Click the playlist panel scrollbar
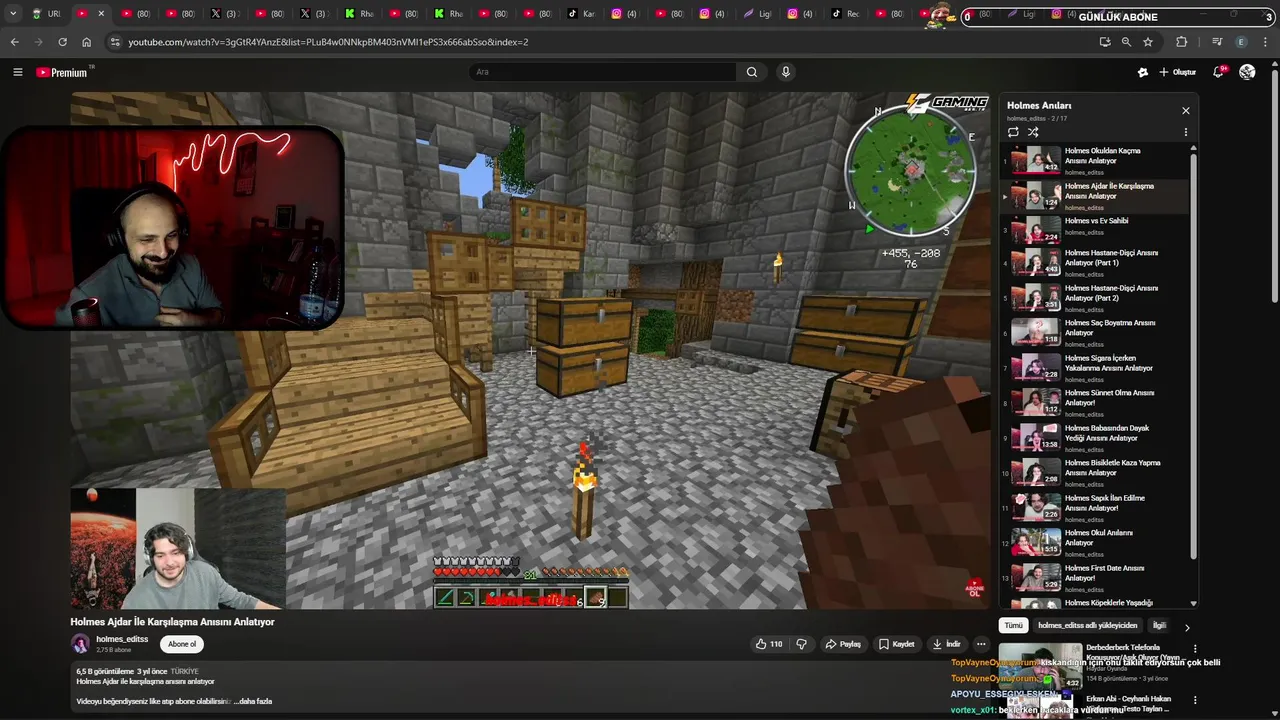1280x720 pixels. (x=1193, y=355)
